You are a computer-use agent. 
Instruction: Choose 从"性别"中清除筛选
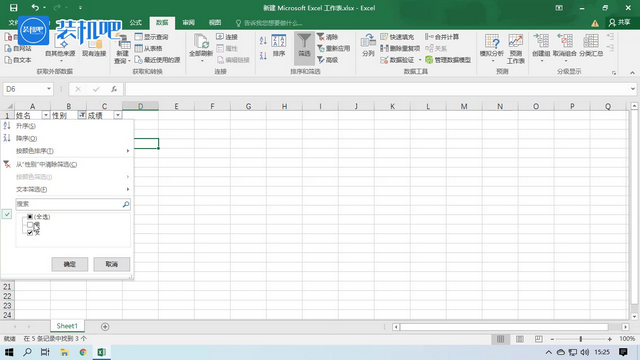point(67,164)
